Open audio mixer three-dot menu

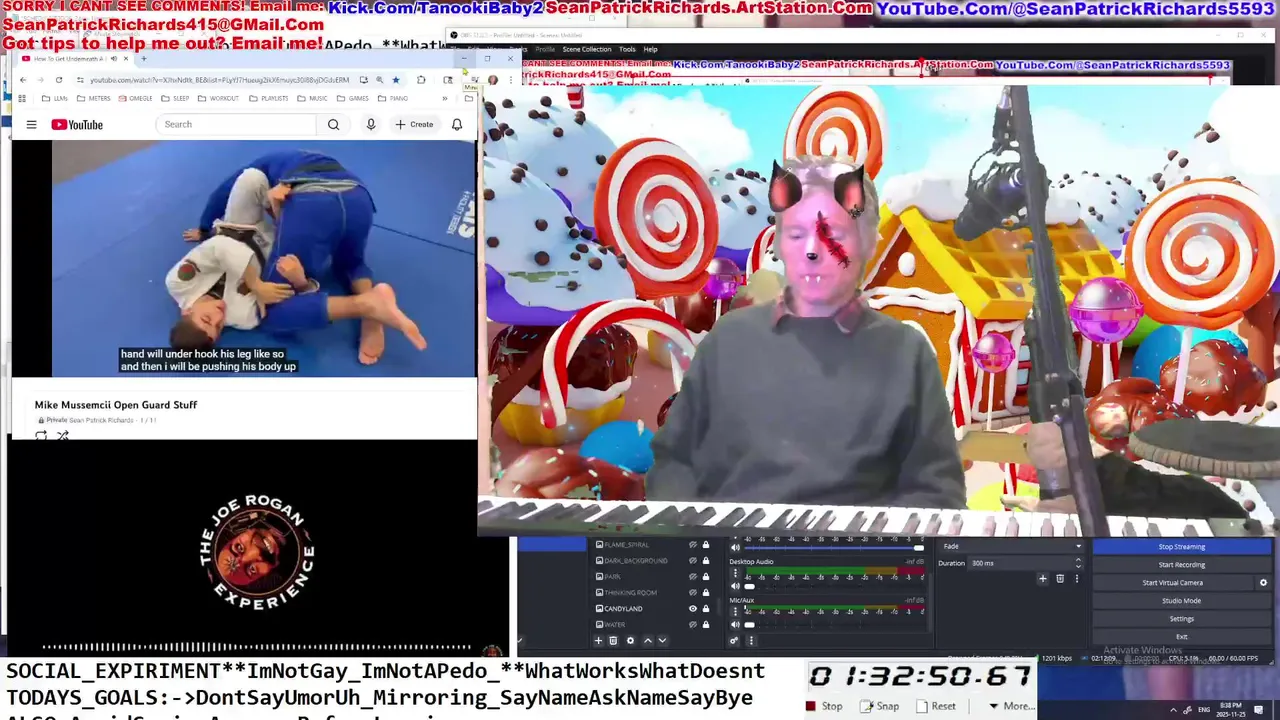(x=751, y=640)
